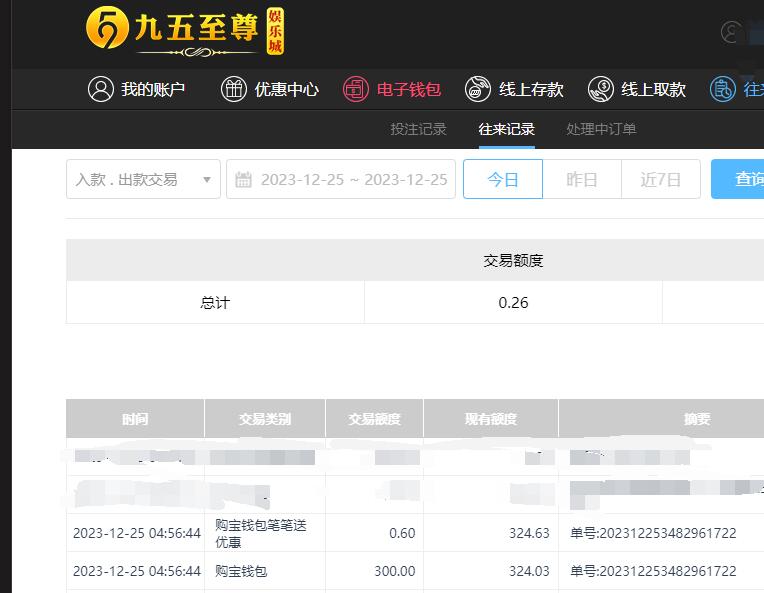Select the 昨日 filter button

(582, 179)
